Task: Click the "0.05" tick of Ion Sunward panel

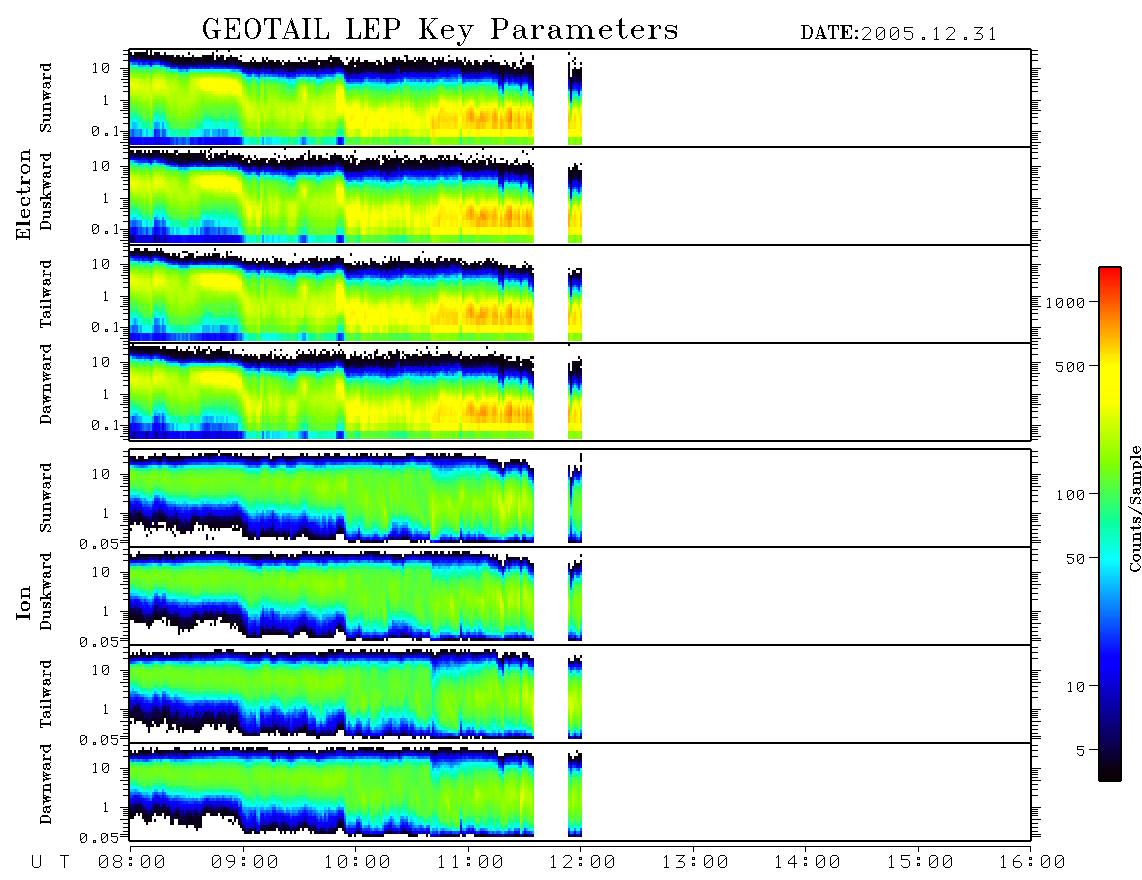Action: 99,543
